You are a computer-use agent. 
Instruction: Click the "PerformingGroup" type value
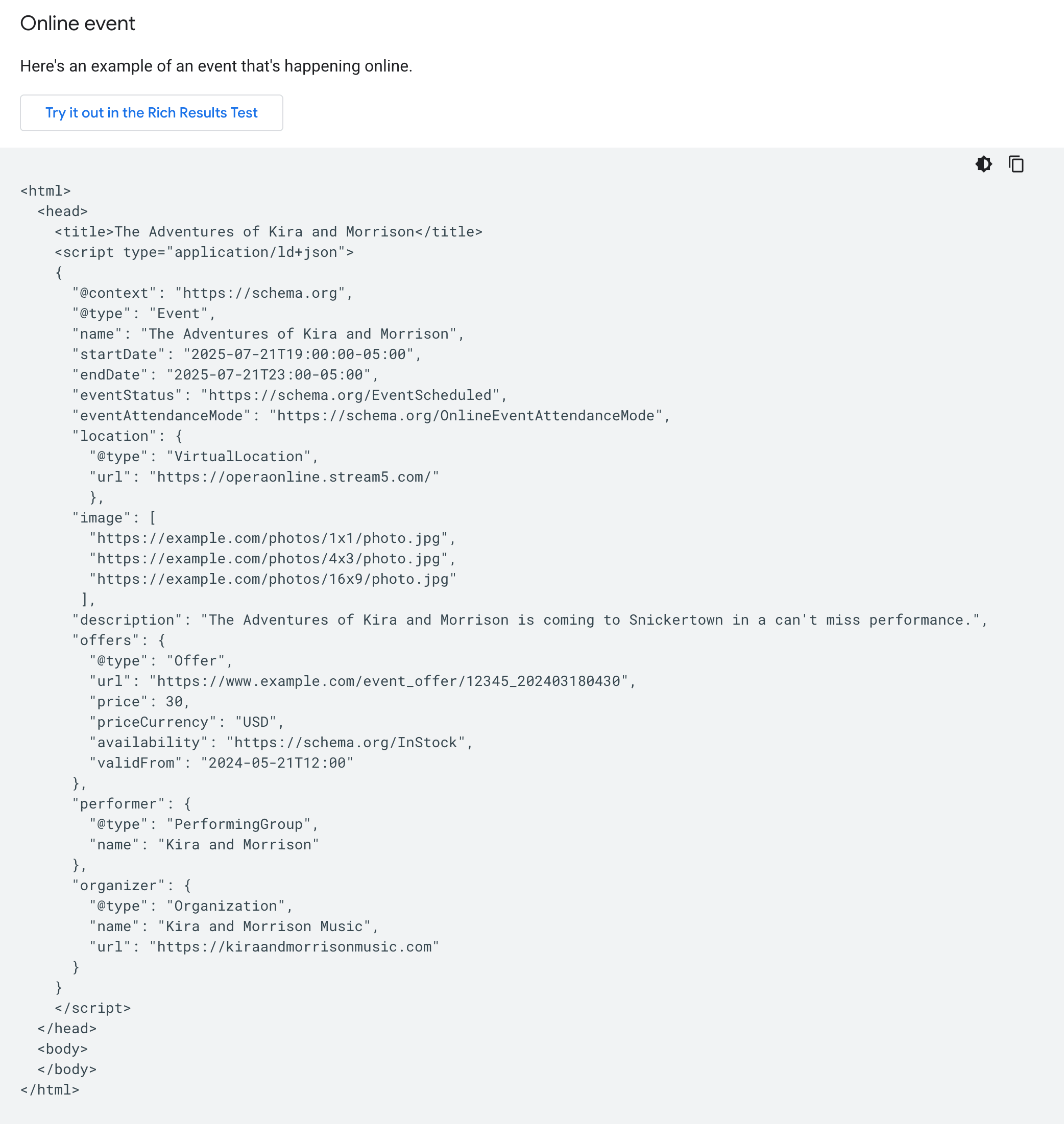pos(238,825)
